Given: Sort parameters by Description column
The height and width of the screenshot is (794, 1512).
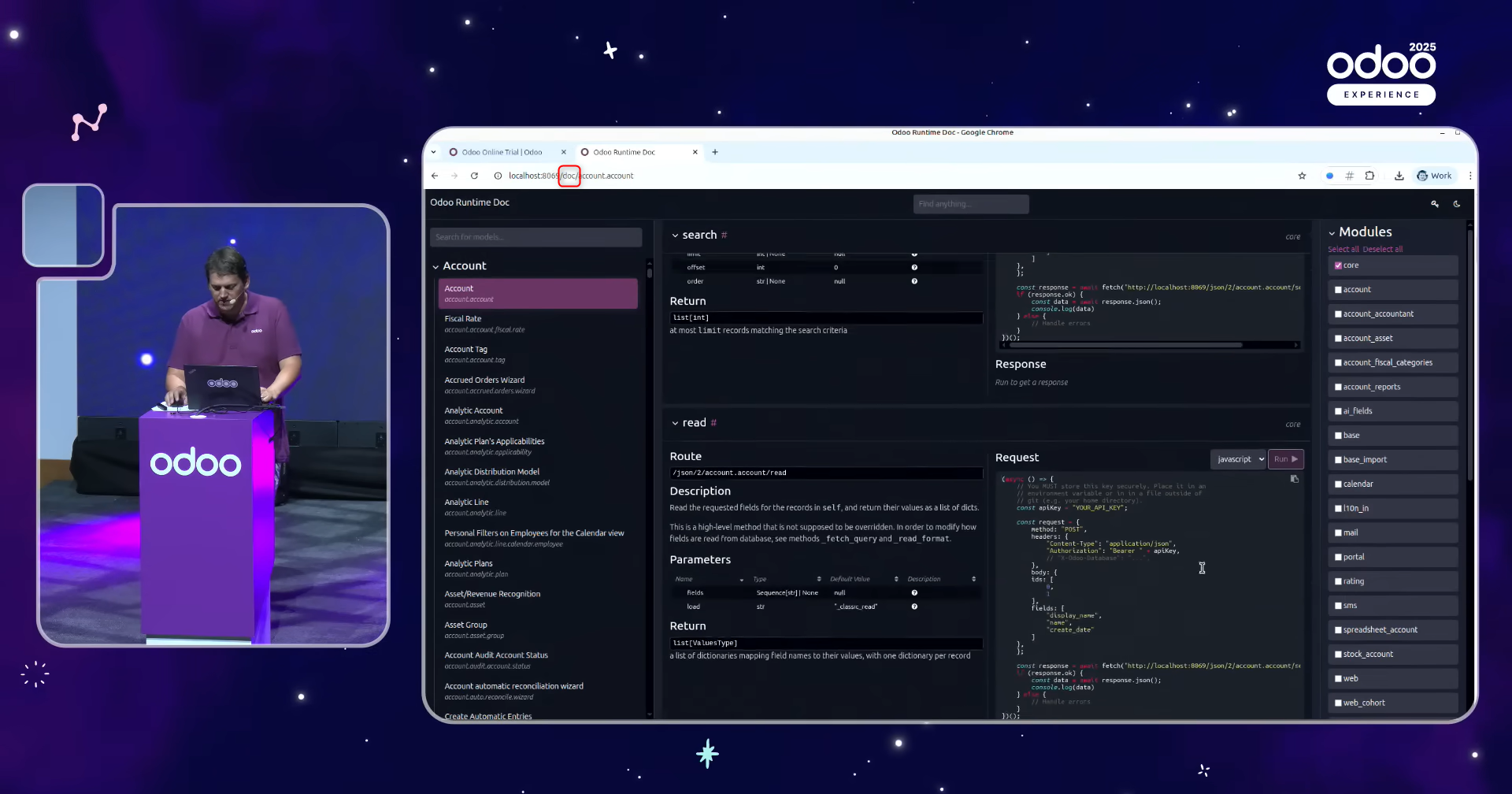Looking at the screenshot, I should pos(942,579).
